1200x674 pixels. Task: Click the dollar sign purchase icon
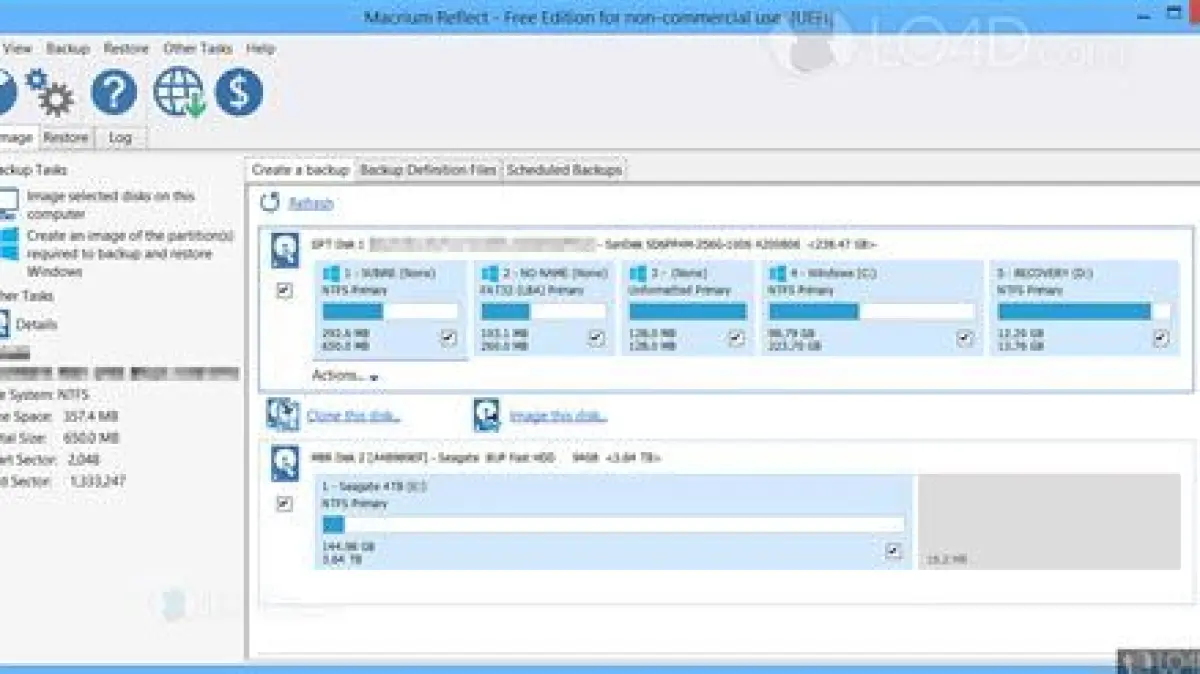tap(239, 93)
